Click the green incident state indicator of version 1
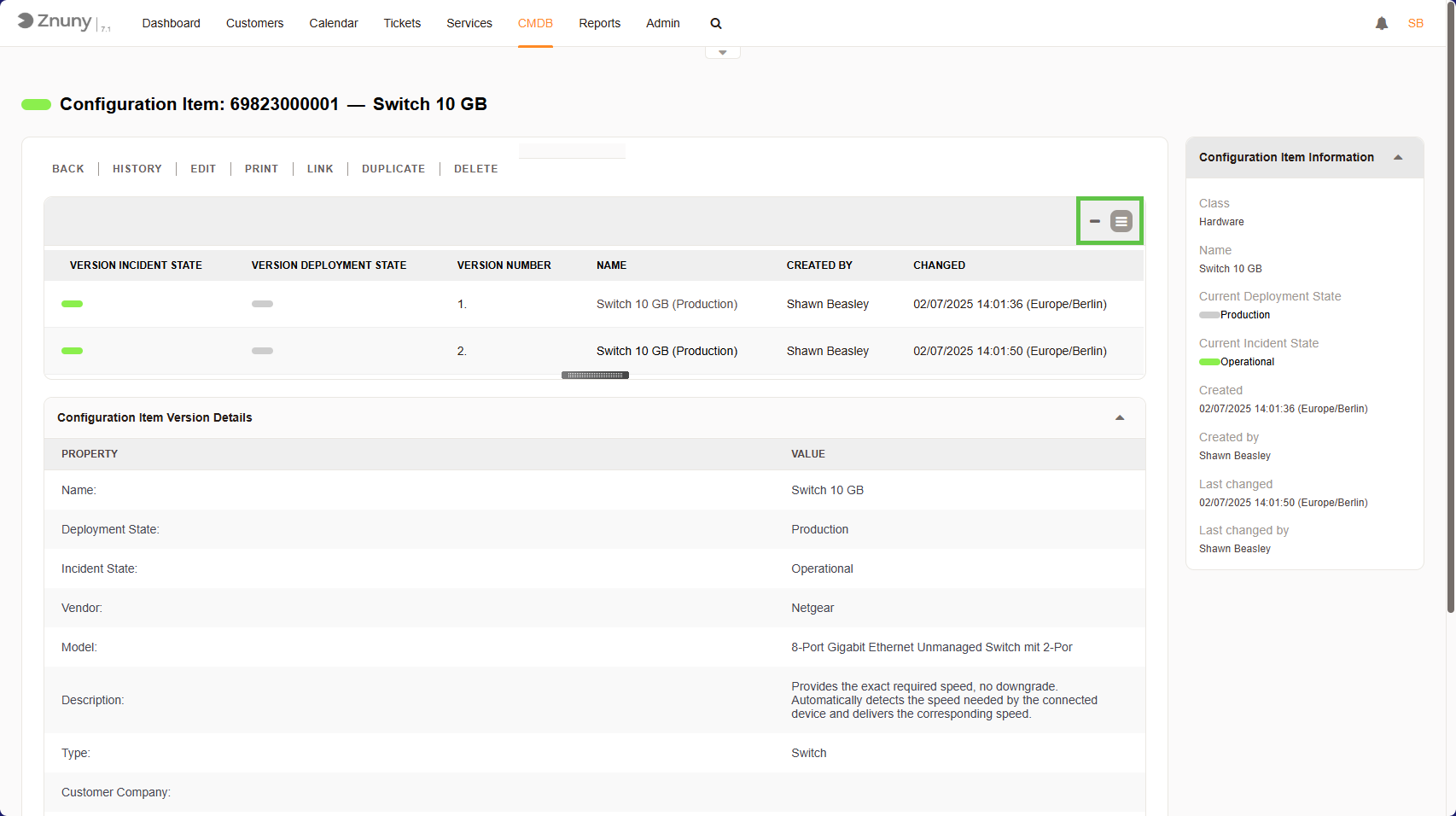The height and width of the screenshot is (816, 1456). tap(72, 304)
